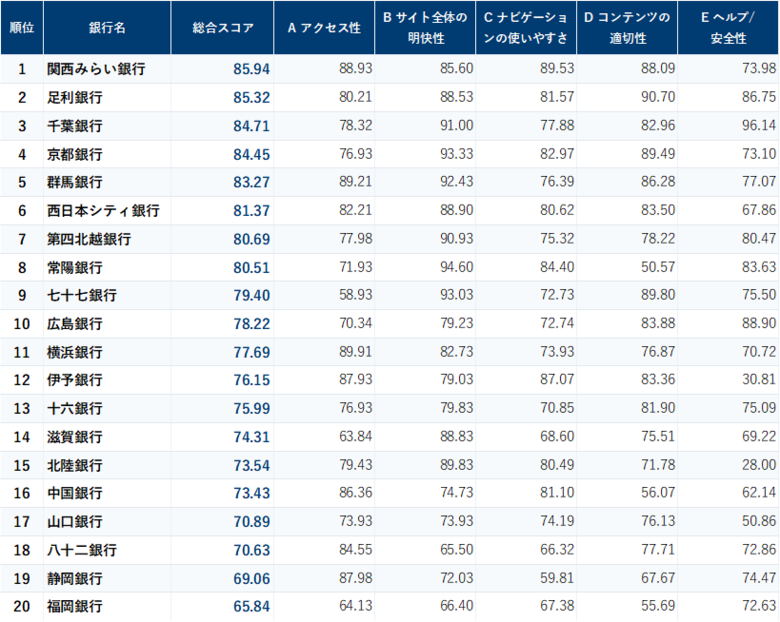
Task: Click the 京都銀行 total score 84.45
Action: click(252, 154)
